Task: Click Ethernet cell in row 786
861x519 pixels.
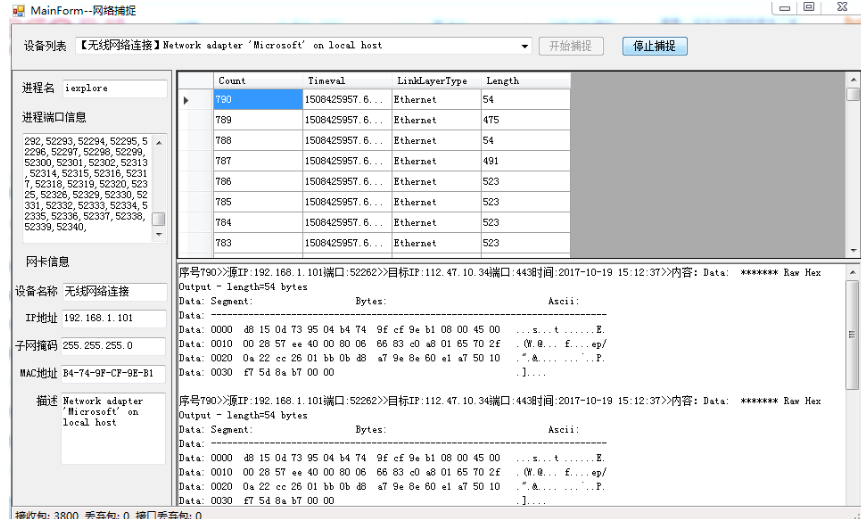Action: click(x=437, y=181)
